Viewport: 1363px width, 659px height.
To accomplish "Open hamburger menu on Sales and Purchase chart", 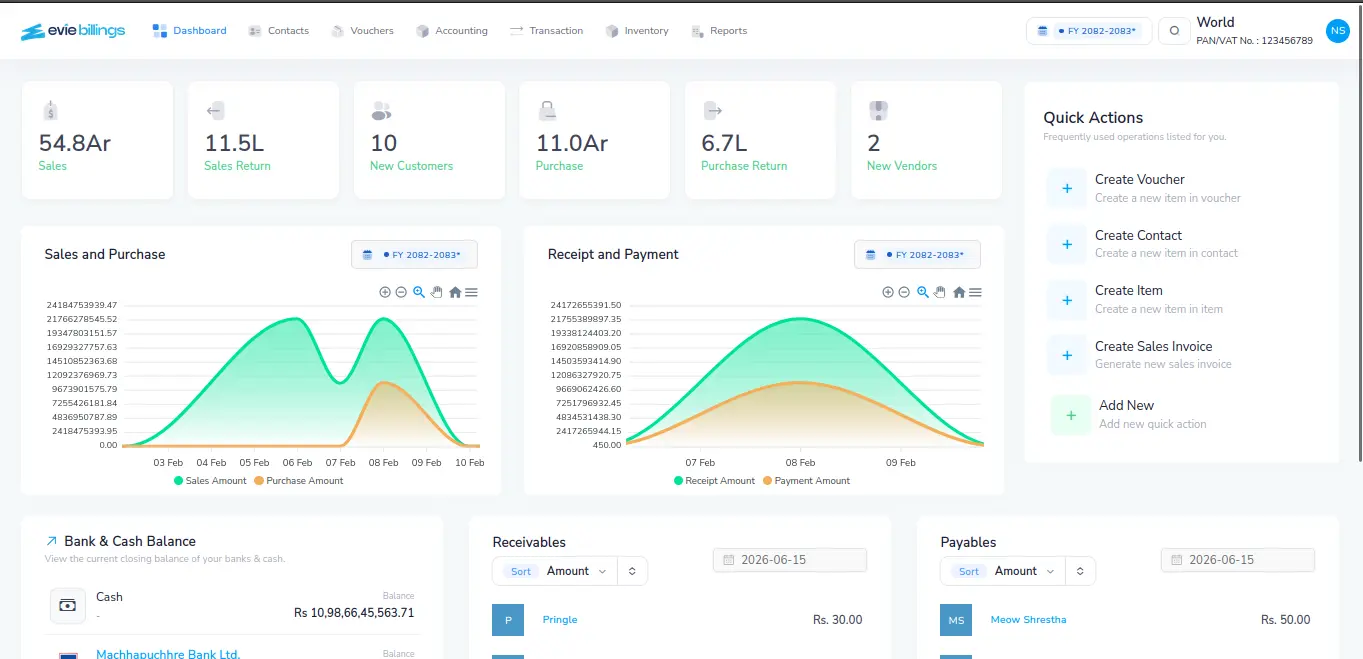I will [x=471, y=292].
